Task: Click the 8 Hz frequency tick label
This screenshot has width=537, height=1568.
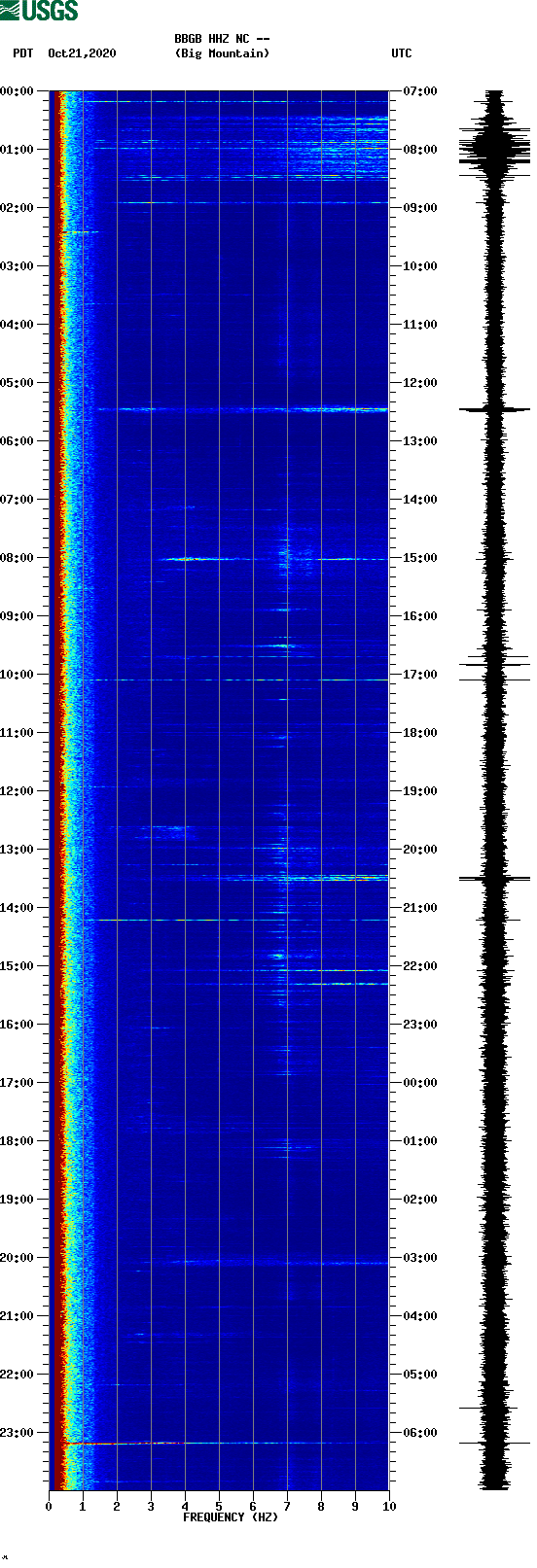Action: (x=321, y=1507)
